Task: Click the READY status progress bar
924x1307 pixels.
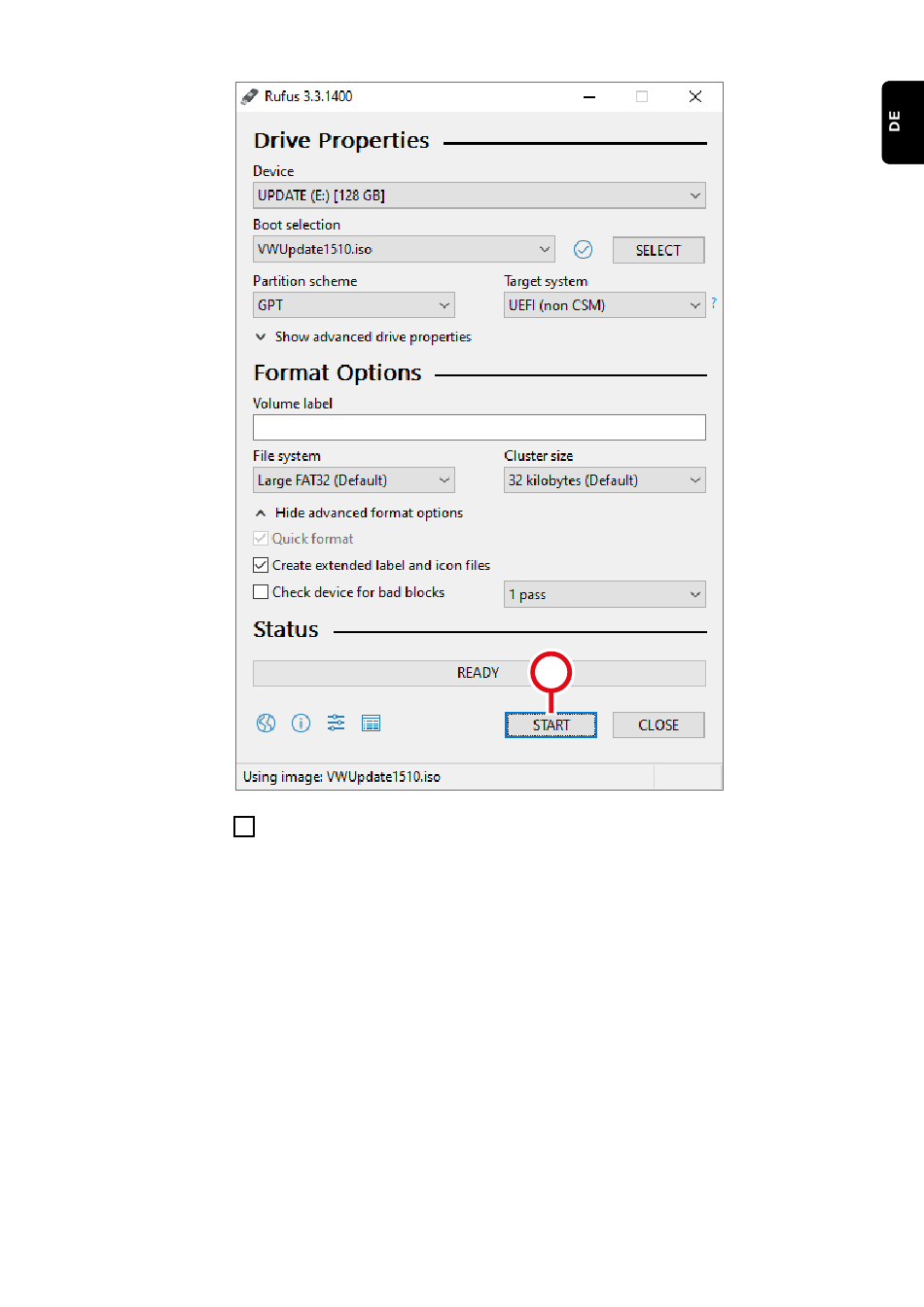Action: coord(480,673)
